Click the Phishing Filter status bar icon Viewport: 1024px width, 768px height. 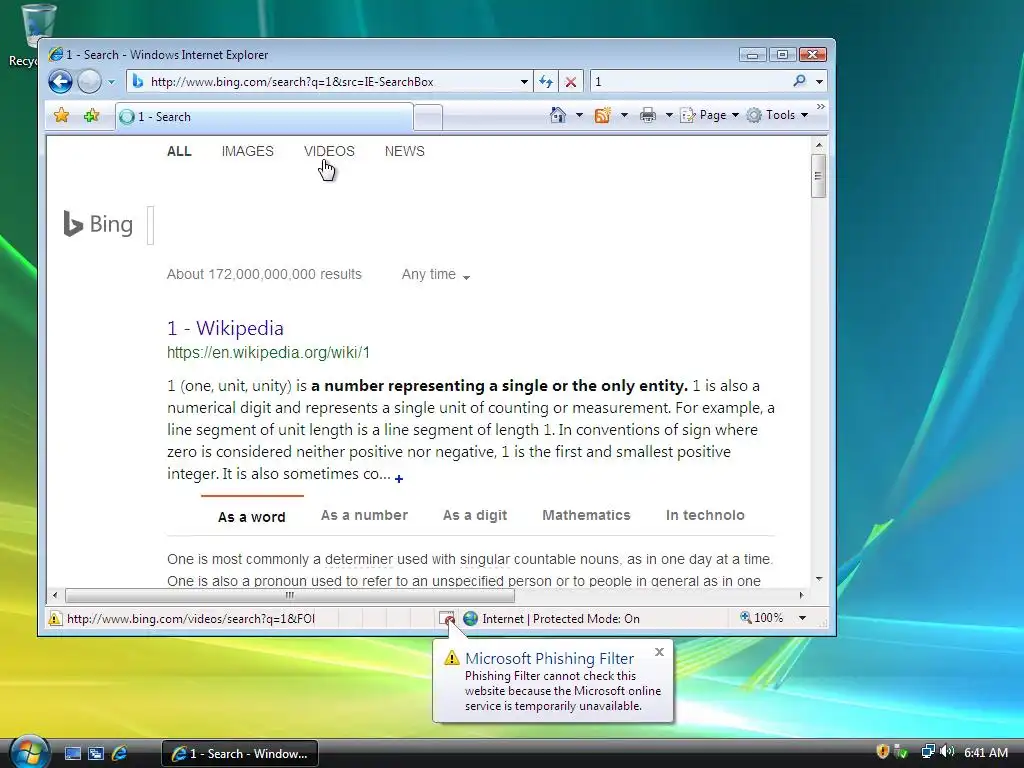click(447, 618)
